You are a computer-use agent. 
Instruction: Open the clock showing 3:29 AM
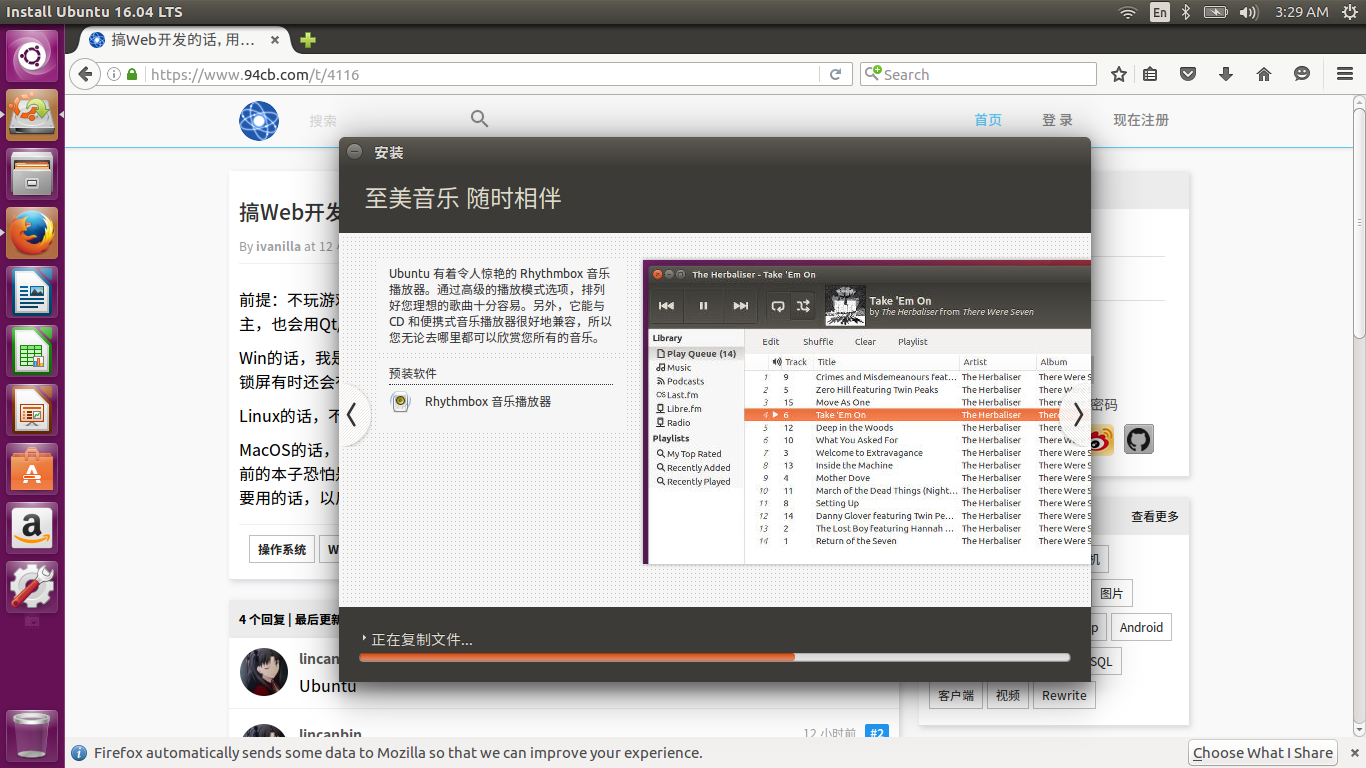(1301, 12)
